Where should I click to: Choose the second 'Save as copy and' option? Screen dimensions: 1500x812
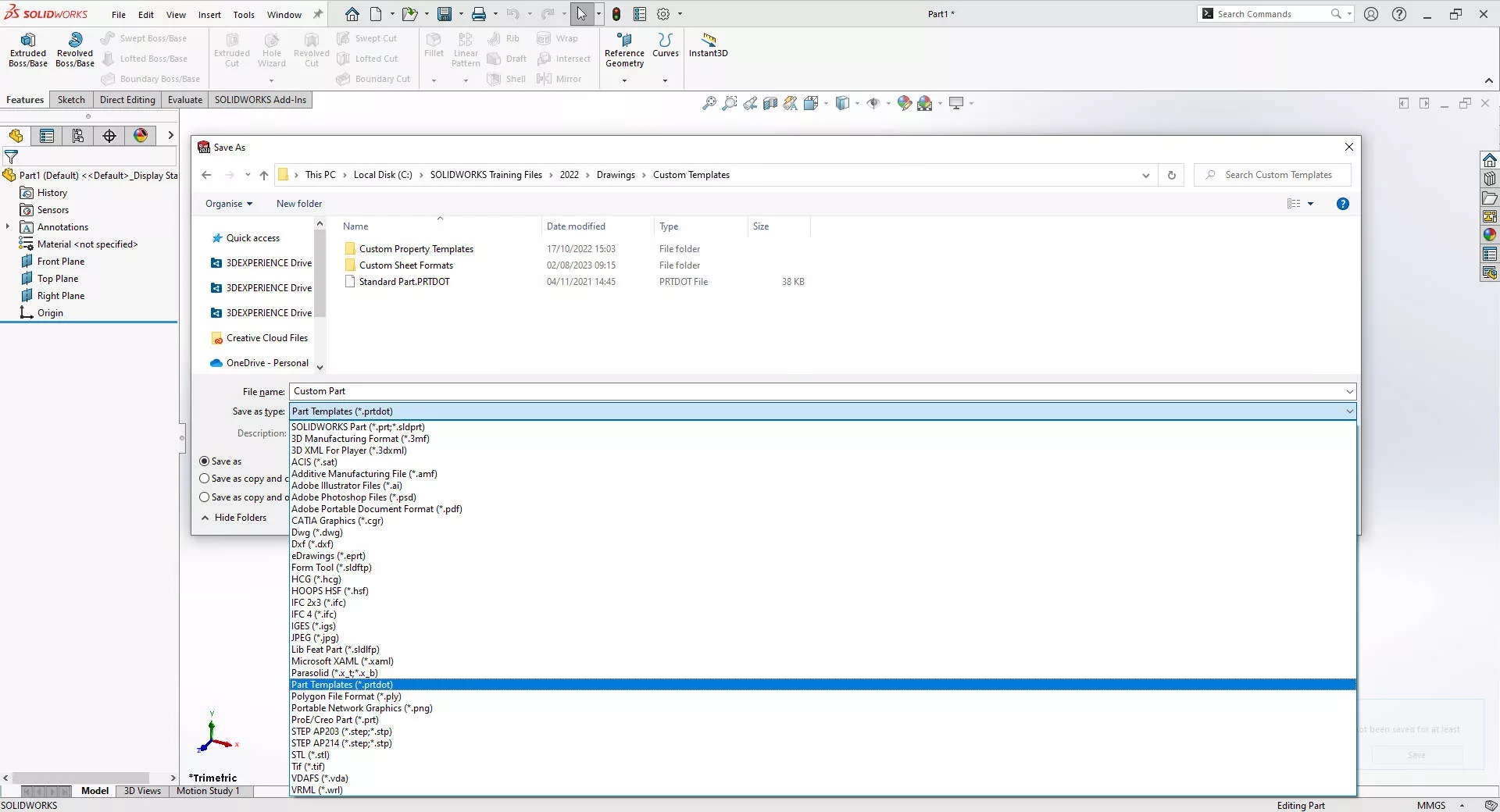tap(205, 497)
